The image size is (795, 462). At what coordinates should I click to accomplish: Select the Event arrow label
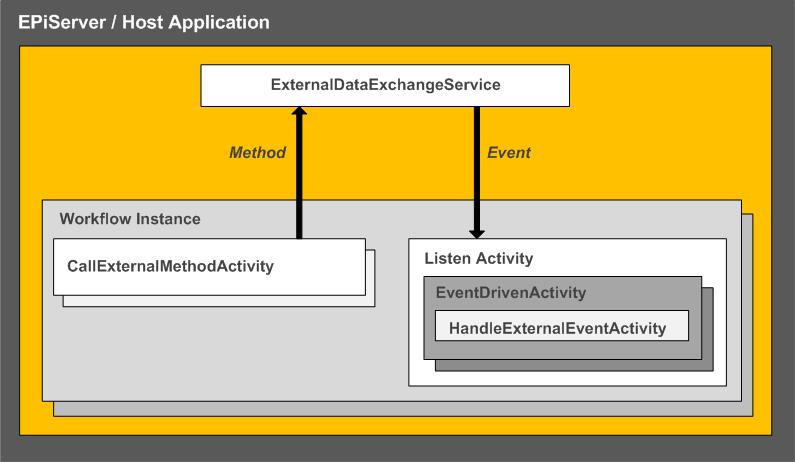[509, 153]
